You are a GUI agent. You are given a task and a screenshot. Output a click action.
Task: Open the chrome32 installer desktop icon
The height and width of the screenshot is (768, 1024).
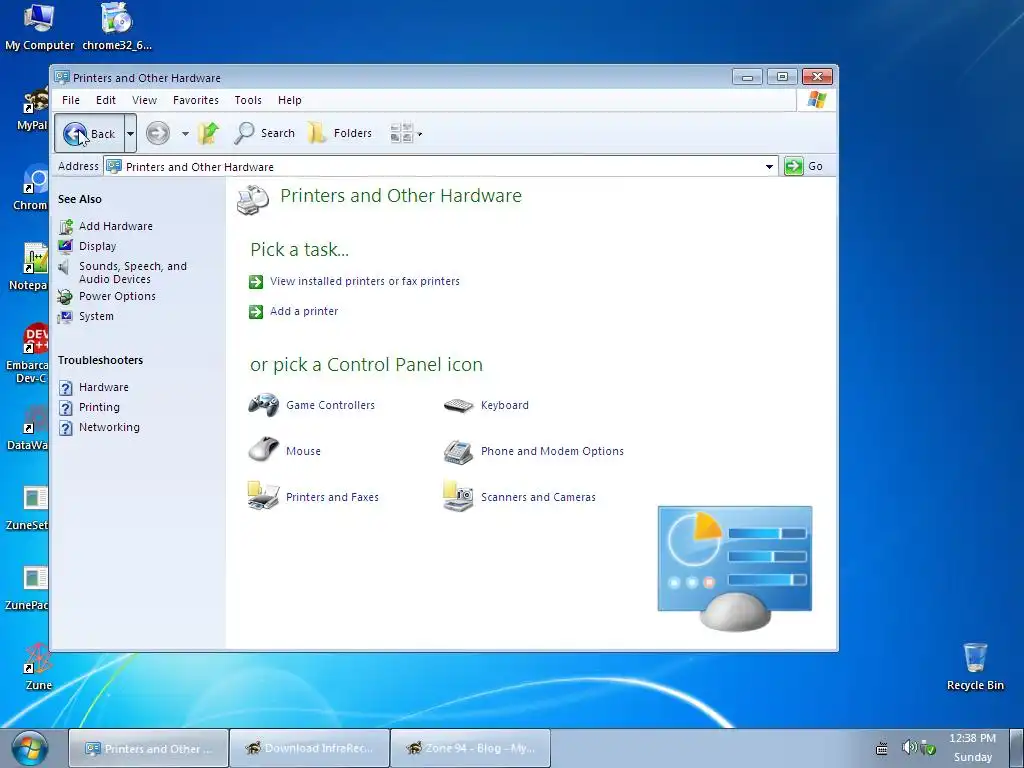[117, 18]
